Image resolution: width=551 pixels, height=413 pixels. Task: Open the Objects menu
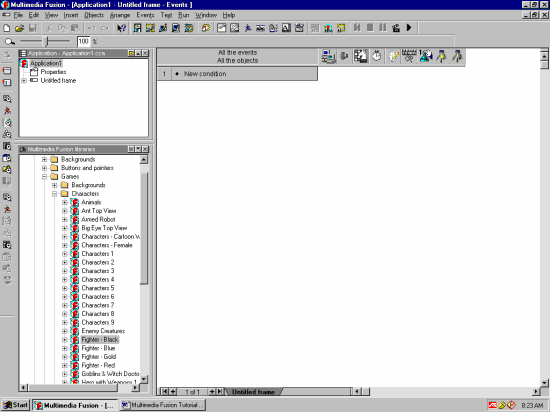tap(94, 15)
